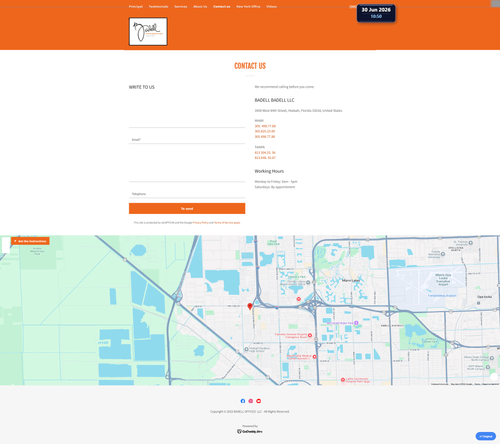Click the BADELL BADELL LLC heading
500x444 pixels.
coord(274,100)
